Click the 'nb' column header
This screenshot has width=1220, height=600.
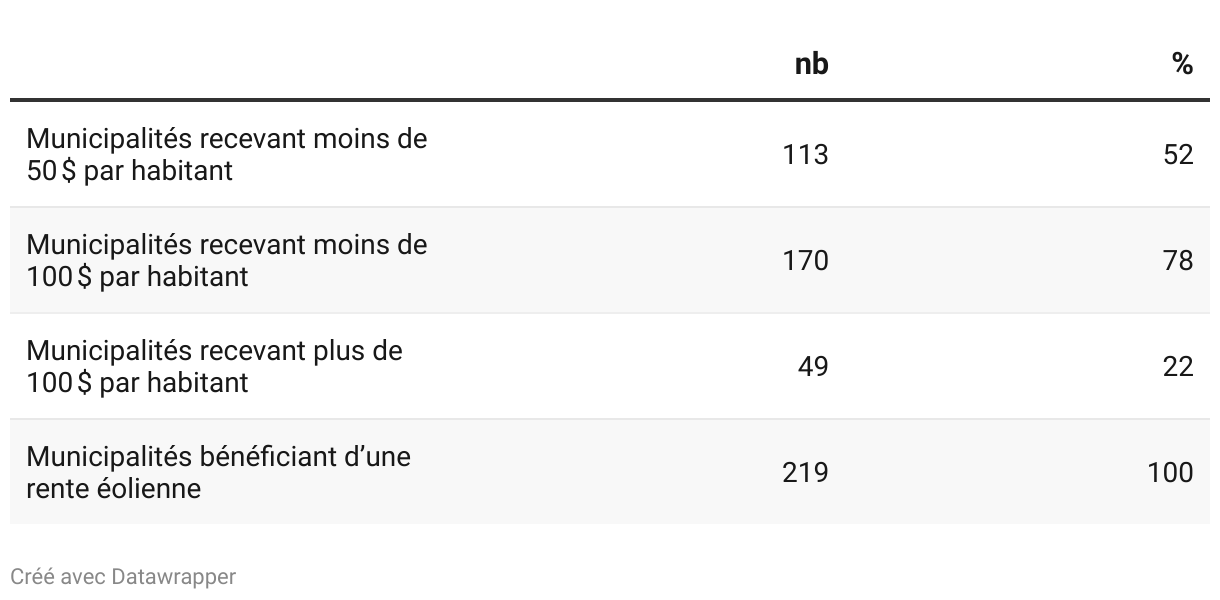click(x=811, y=65)
